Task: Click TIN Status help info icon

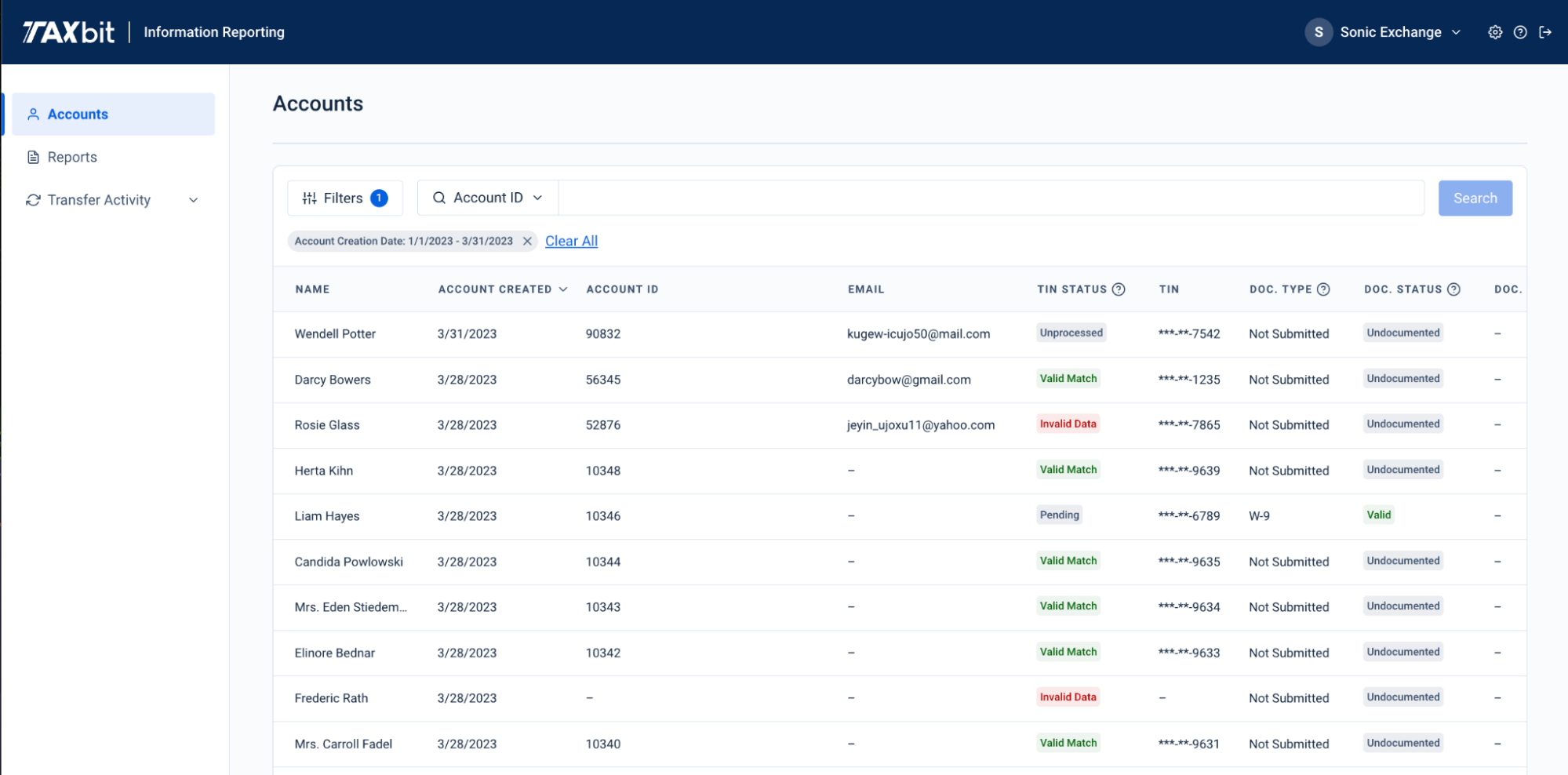Action: (1119, 289)
